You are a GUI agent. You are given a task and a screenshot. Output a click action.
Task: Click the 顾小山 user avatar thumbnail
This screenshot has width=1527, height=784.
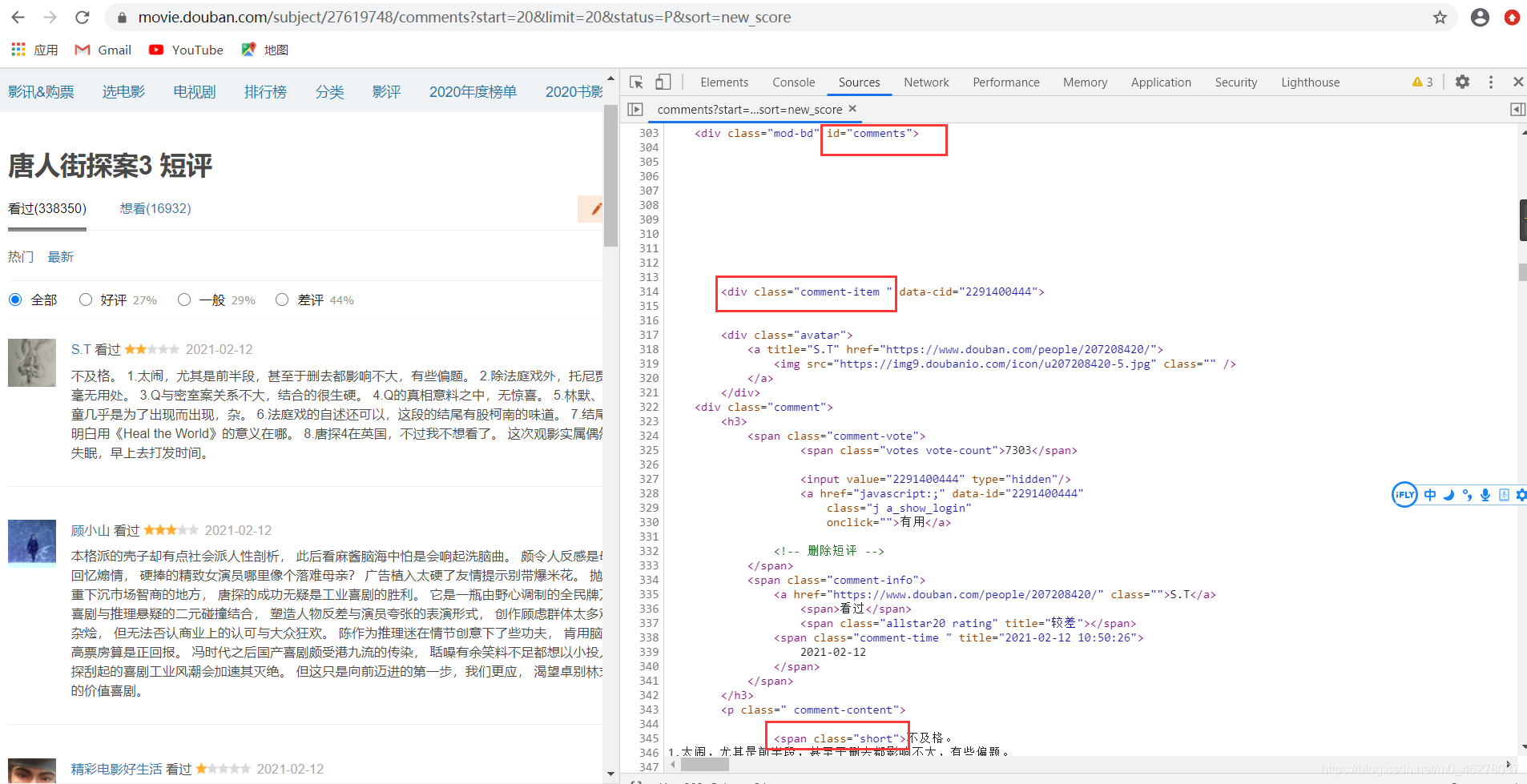pyautogui.click(x=32, y=544)
